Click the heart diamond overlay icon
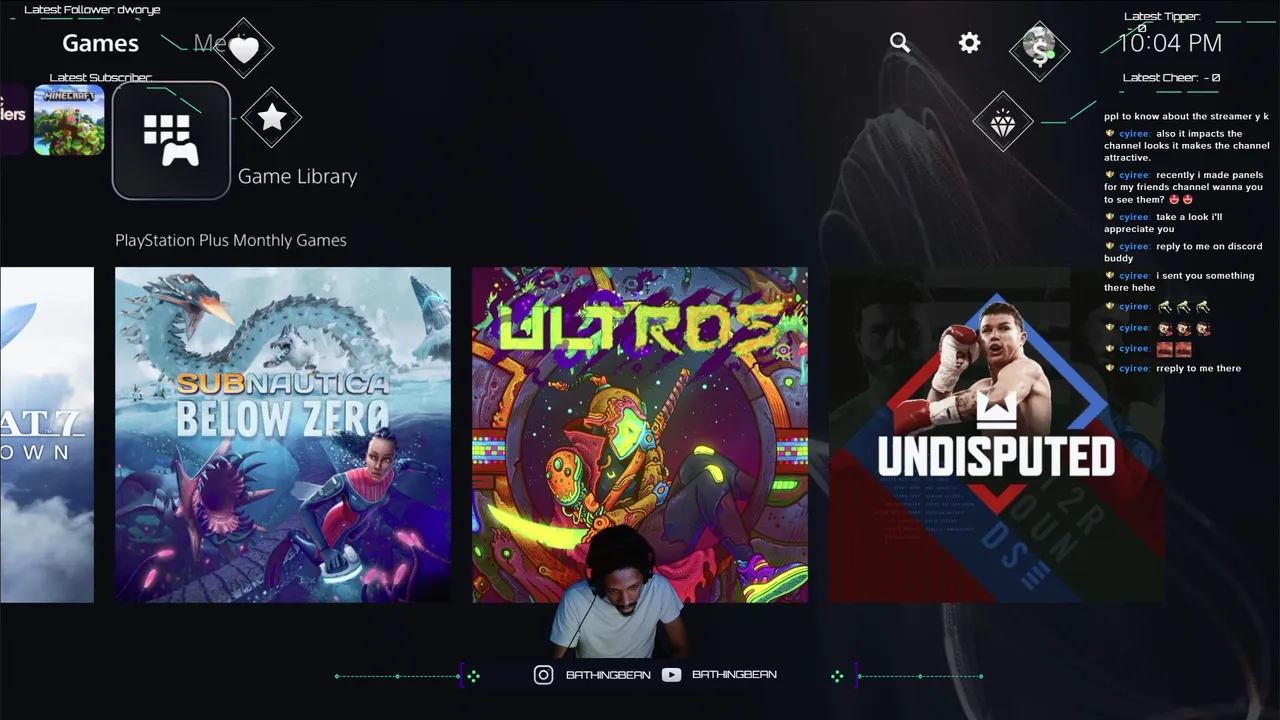This screenshot has height=720, width=1280. (243, 47)
